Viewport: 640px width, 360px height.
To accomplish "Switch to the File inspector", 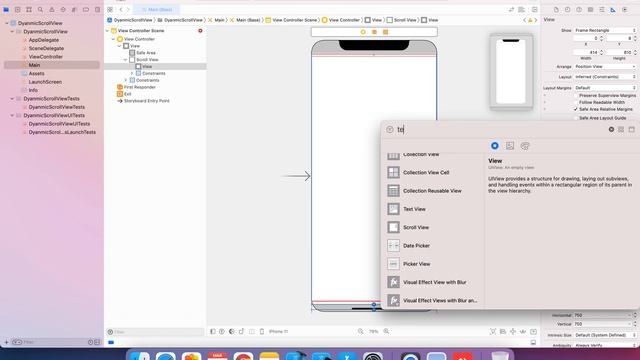I will point(556,9).
